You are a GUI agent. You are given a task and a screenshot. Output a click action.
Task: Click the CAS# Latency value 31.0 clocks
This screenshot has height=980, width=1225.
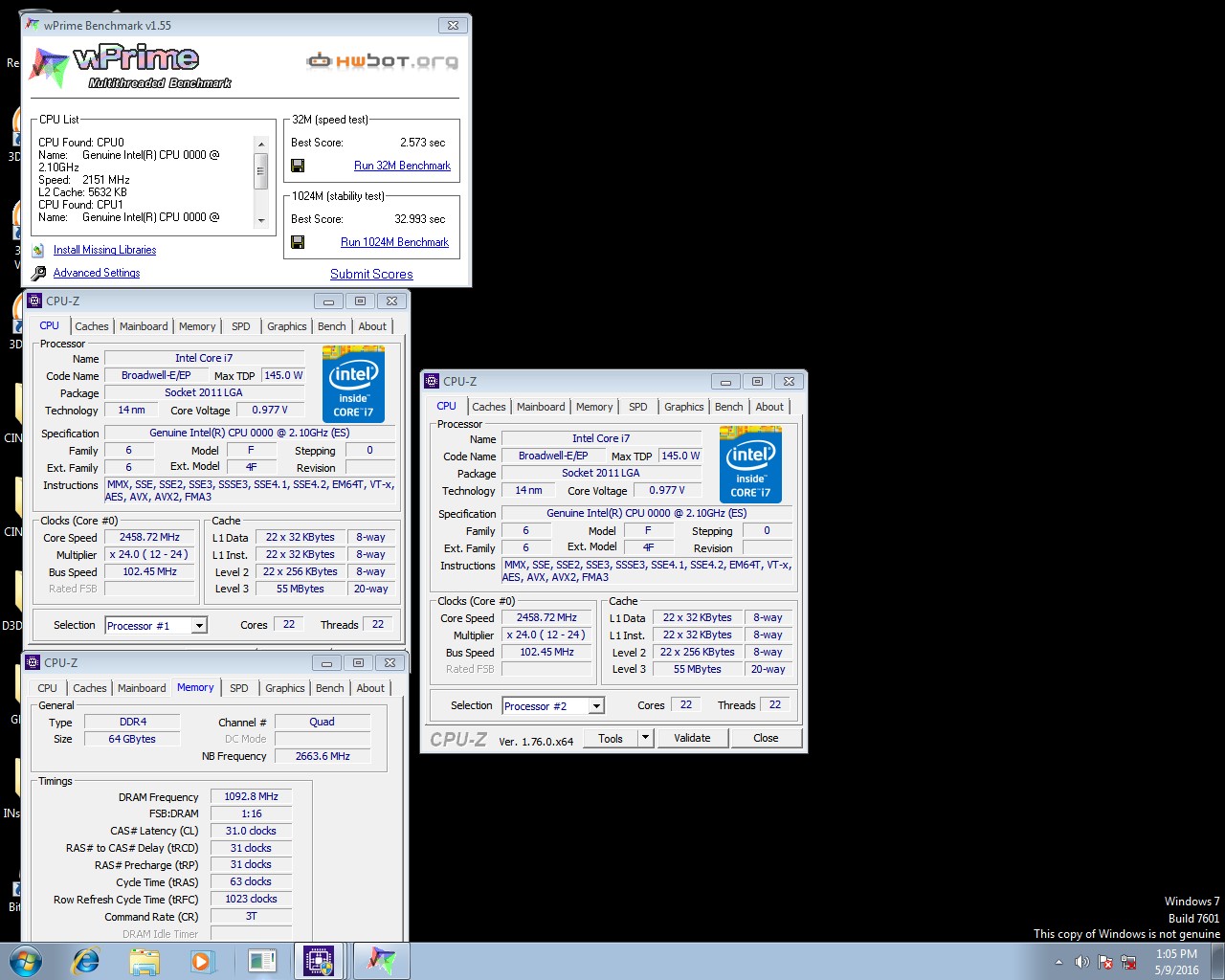pyautogui.click(x=251, y=831)
